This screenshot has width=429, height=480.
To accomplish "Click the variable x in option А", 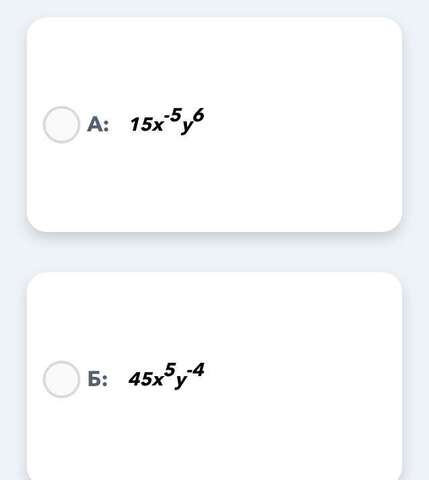I will tap(157, 126).
